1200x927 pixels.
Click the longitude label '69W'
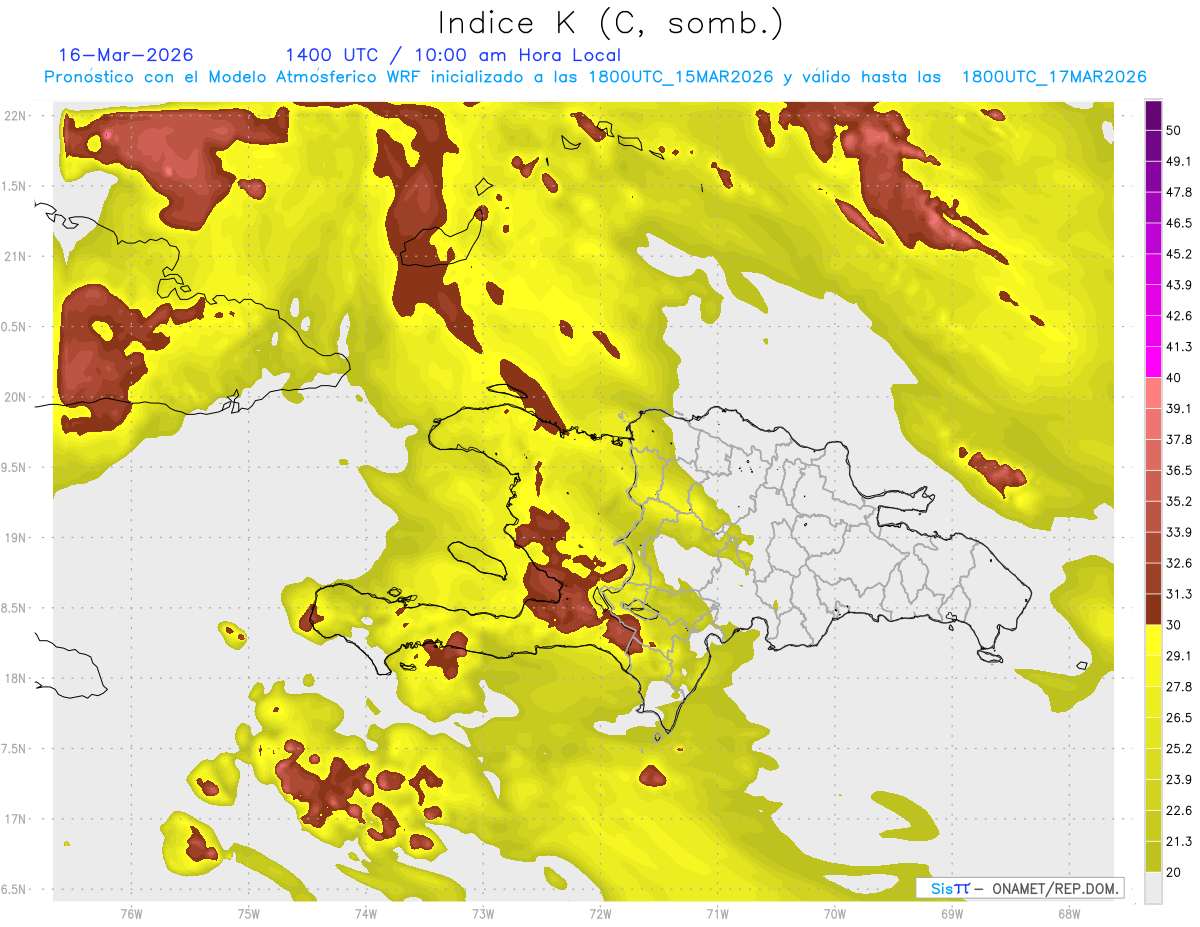[951, 913]
